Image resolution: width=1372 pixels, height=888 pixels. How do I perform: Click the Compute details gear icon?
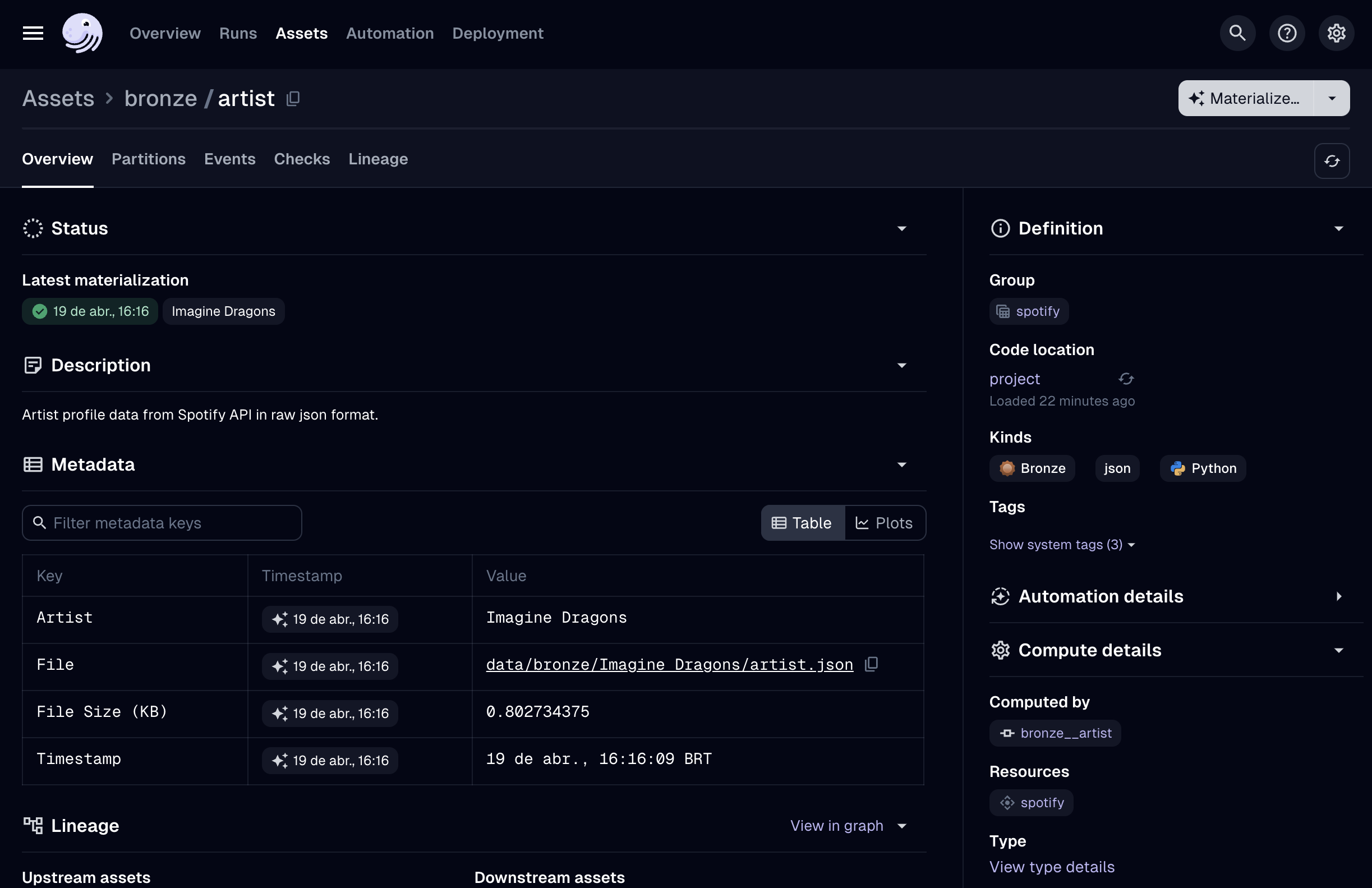click(1000, 650)
